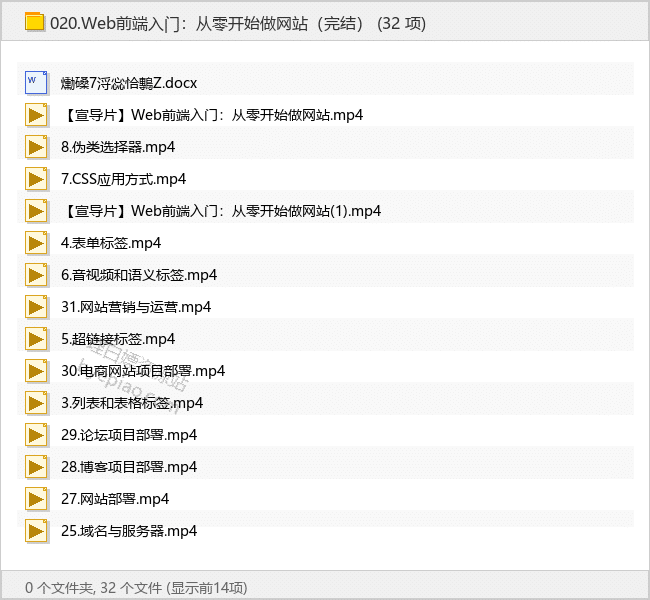The width and height of the screenshot is (650, 600).
Task: Select file 【宣导片】Web前端入门:从零开始做网站(1).mp4
Action: tap(221, 211)
